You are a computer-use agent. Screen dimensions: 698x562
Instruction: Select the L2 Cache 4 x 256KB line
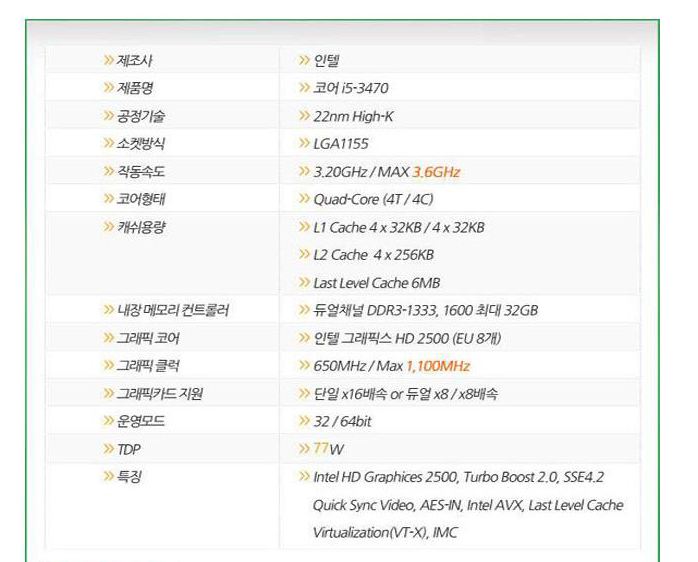point(373,255)
